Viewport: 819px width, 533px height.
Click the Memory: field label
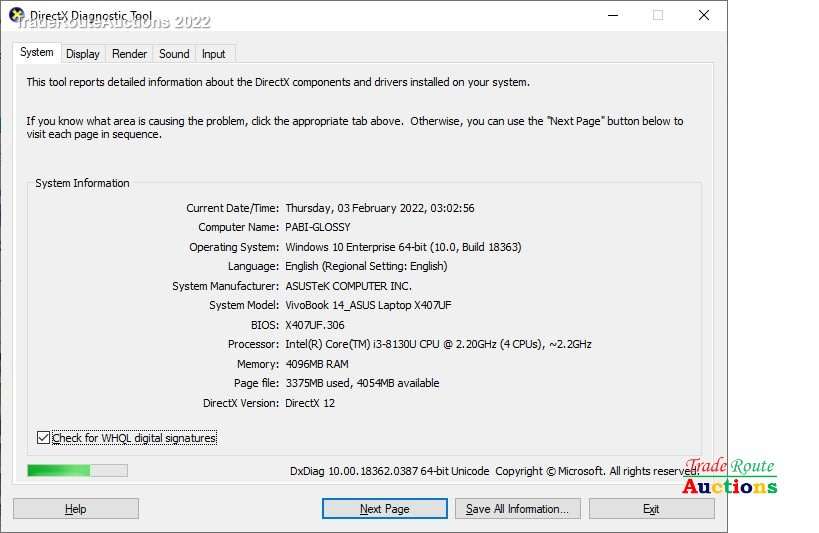pyautogui.click(x=258, y=364)
